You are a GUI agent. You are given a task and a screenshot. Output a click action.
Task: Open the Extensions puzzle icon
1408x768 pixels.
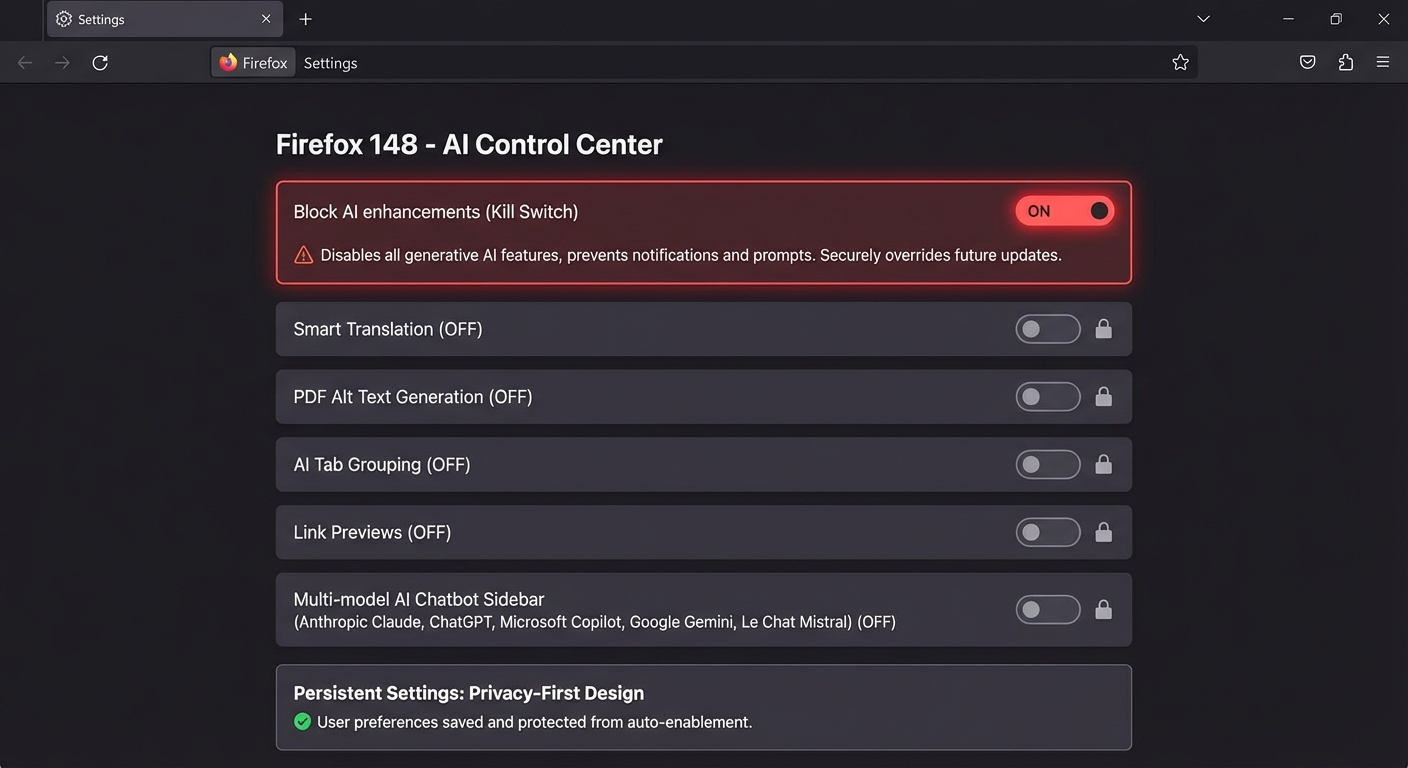point(1345,63)
